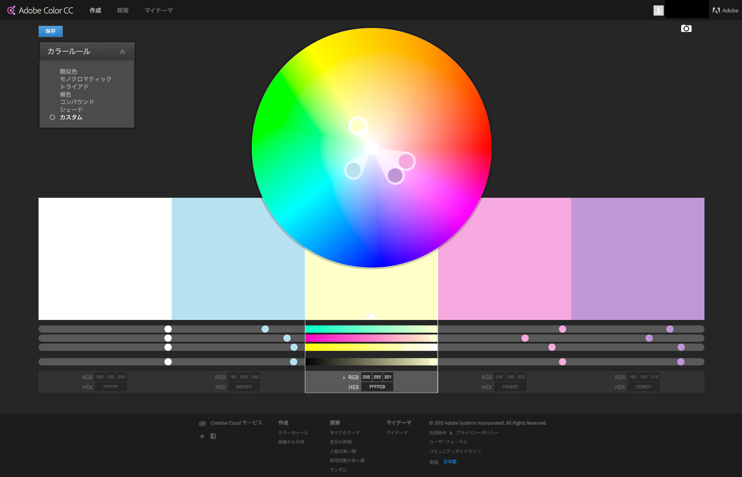Open the ユーザーフォーラム footer link
This screenshot has width=742, height=477.
[x=448, y=442]
